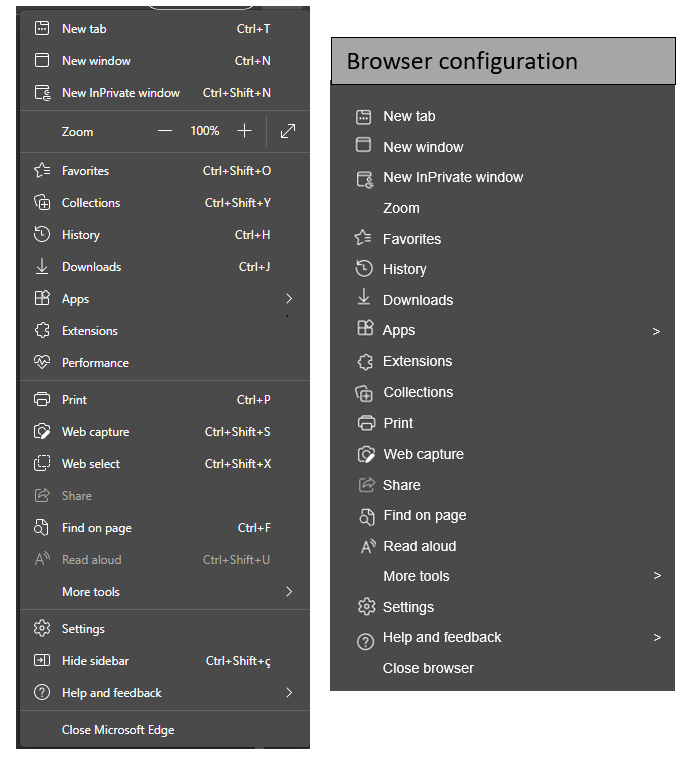This screenshot has width=691, height=776.
Task: Click Favorites star icon in Edge menu
Action: 42,171
